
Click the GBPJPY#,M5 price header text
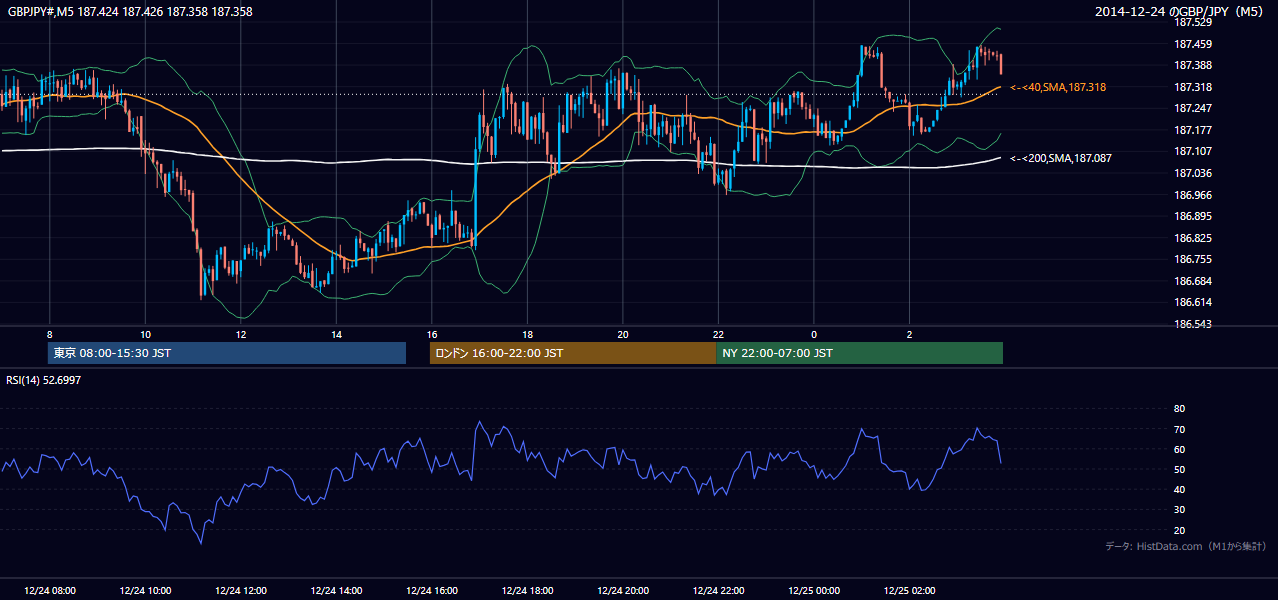click(130, 12)
